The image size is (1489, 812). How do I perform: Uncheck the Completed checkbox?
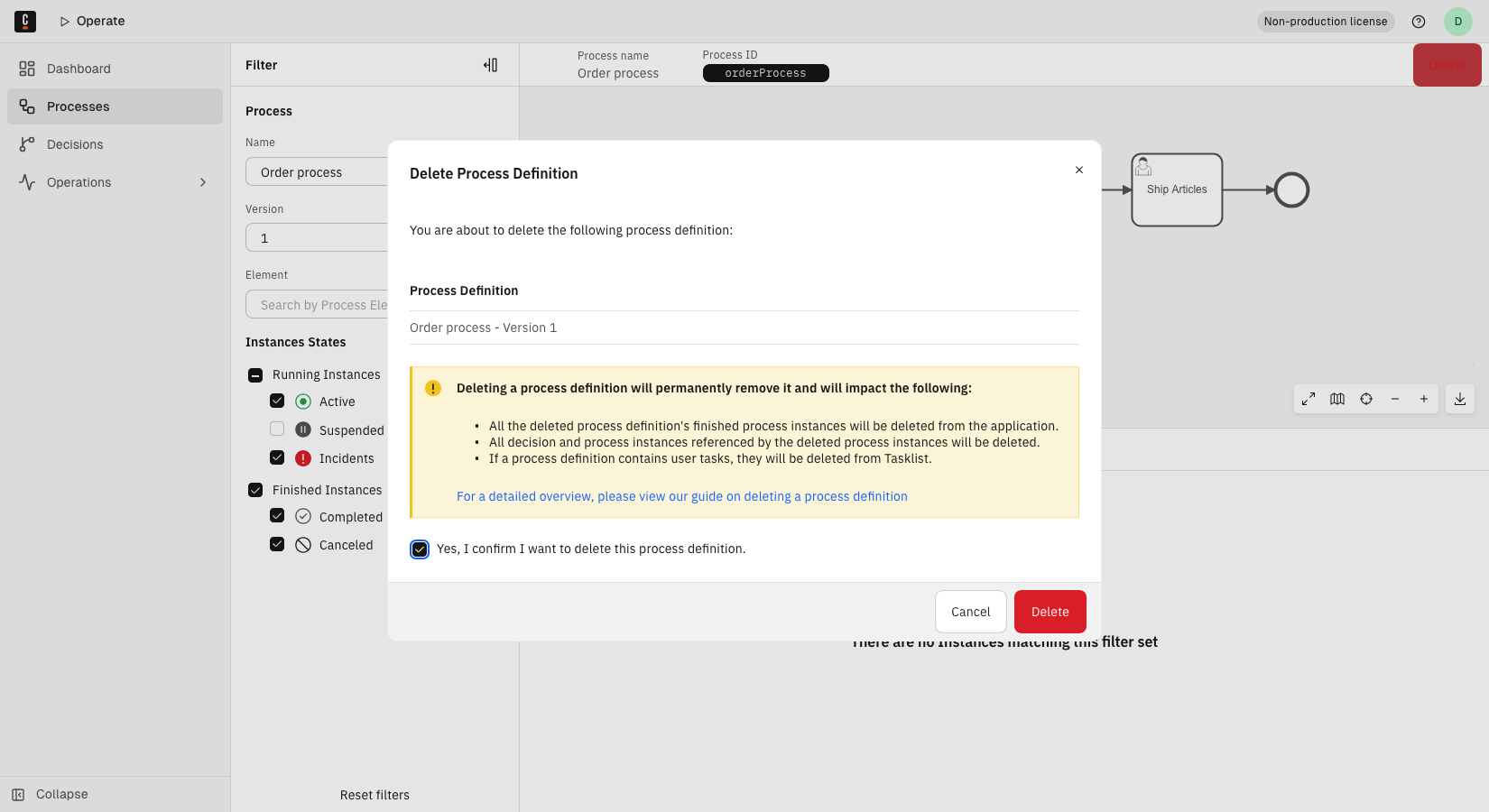click(x=277, y=515)
